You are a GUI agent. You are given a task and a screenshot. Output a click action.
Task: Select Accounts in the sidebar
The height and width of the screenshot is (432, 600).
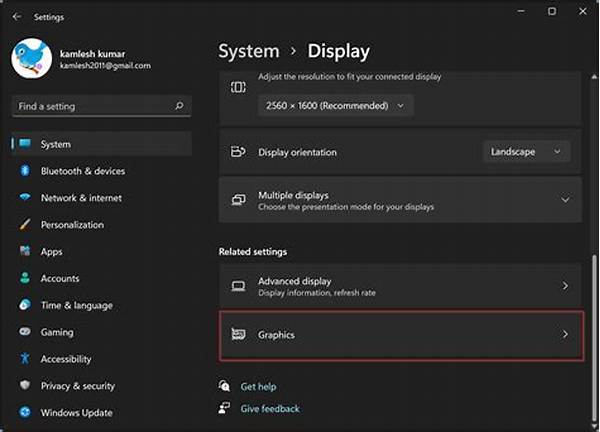(59, 279)
